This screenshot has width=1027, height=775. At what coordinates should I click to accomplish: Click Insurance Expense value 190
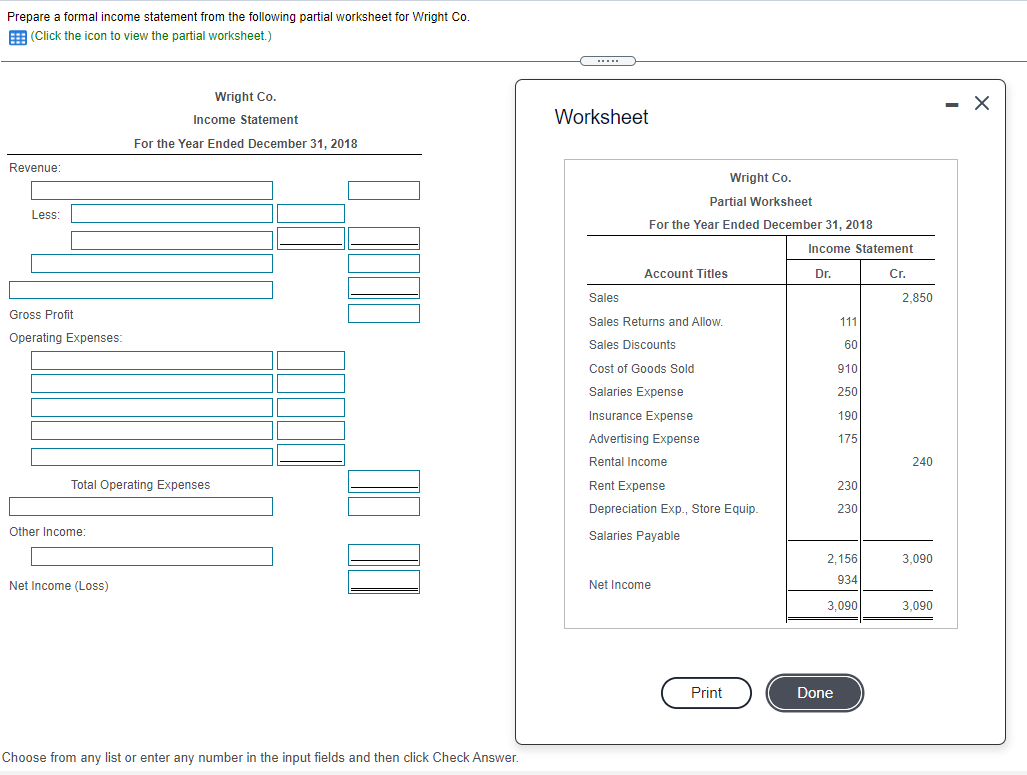[847, 416]
